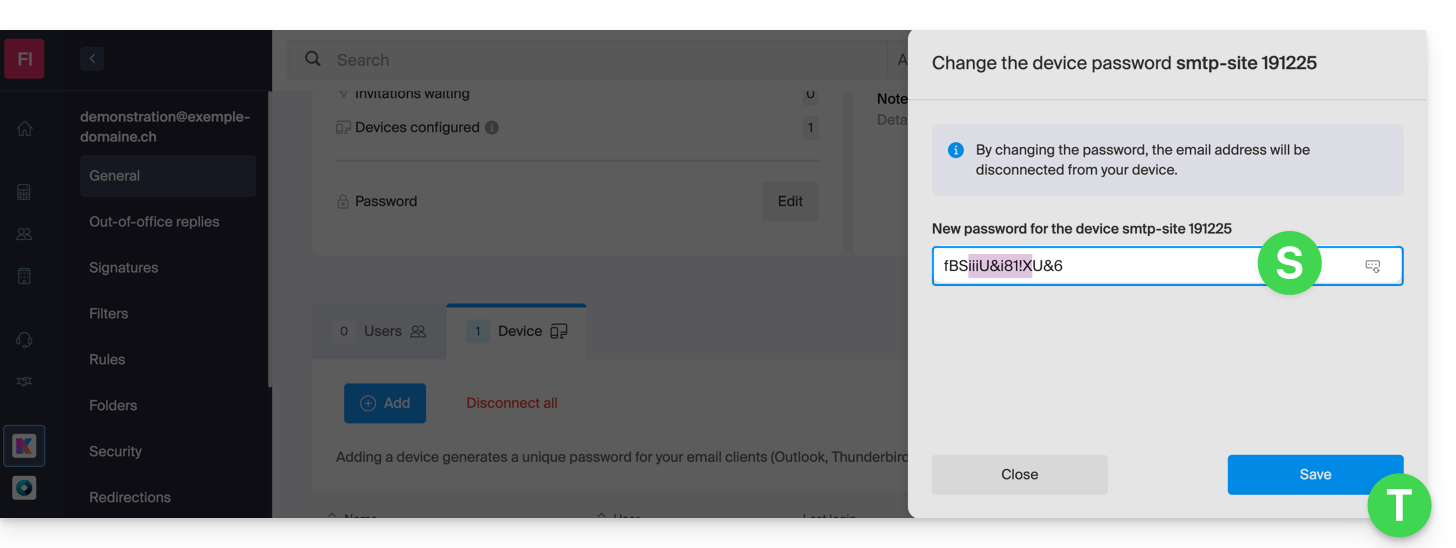Screen dimensions: 1456x548
Task: Collapse the sidebar with the chevron button
Action: pos(92,59)
